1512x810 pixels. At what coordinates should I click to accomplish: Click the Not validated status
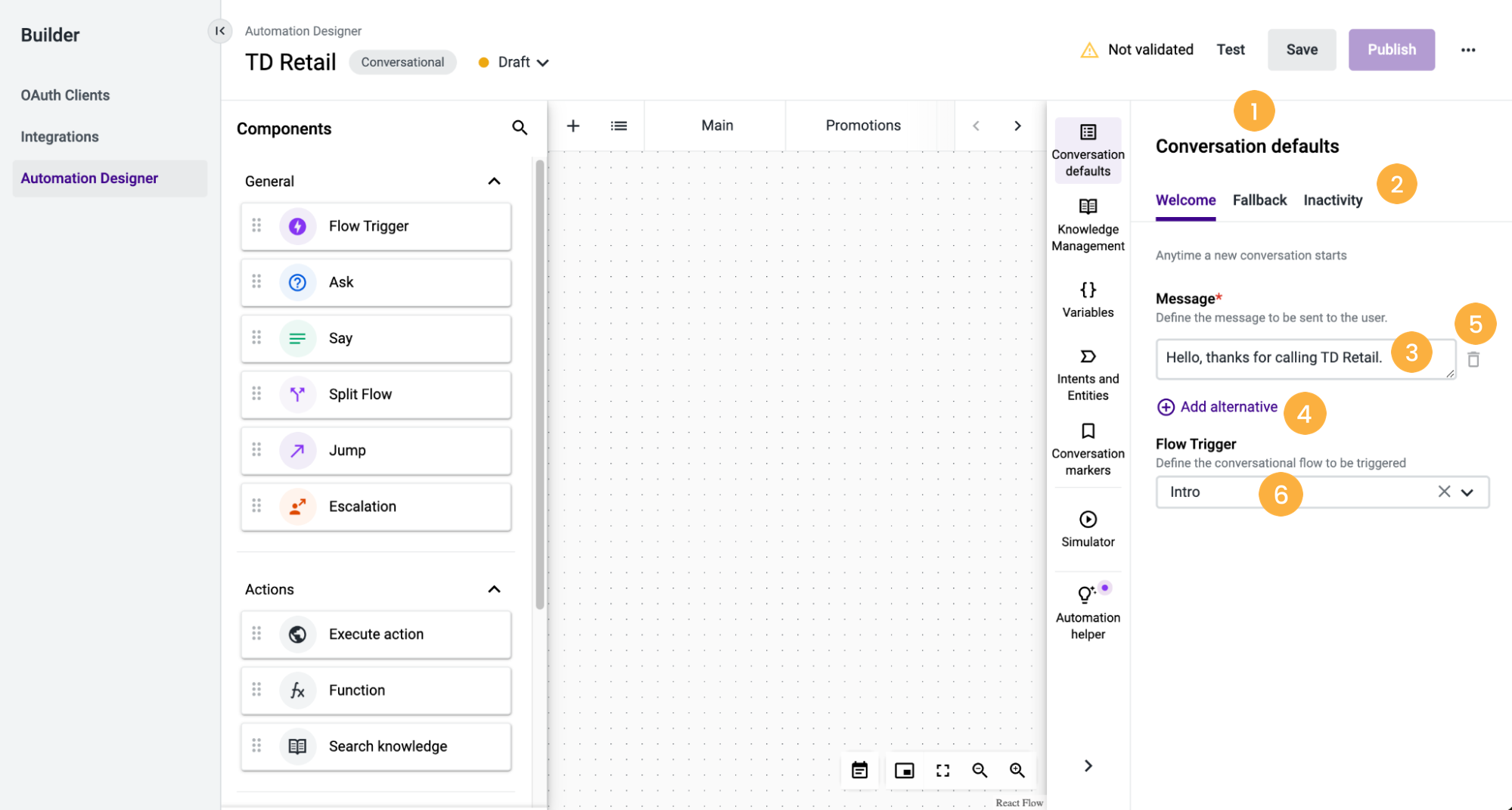click(x=1137, y=50)
